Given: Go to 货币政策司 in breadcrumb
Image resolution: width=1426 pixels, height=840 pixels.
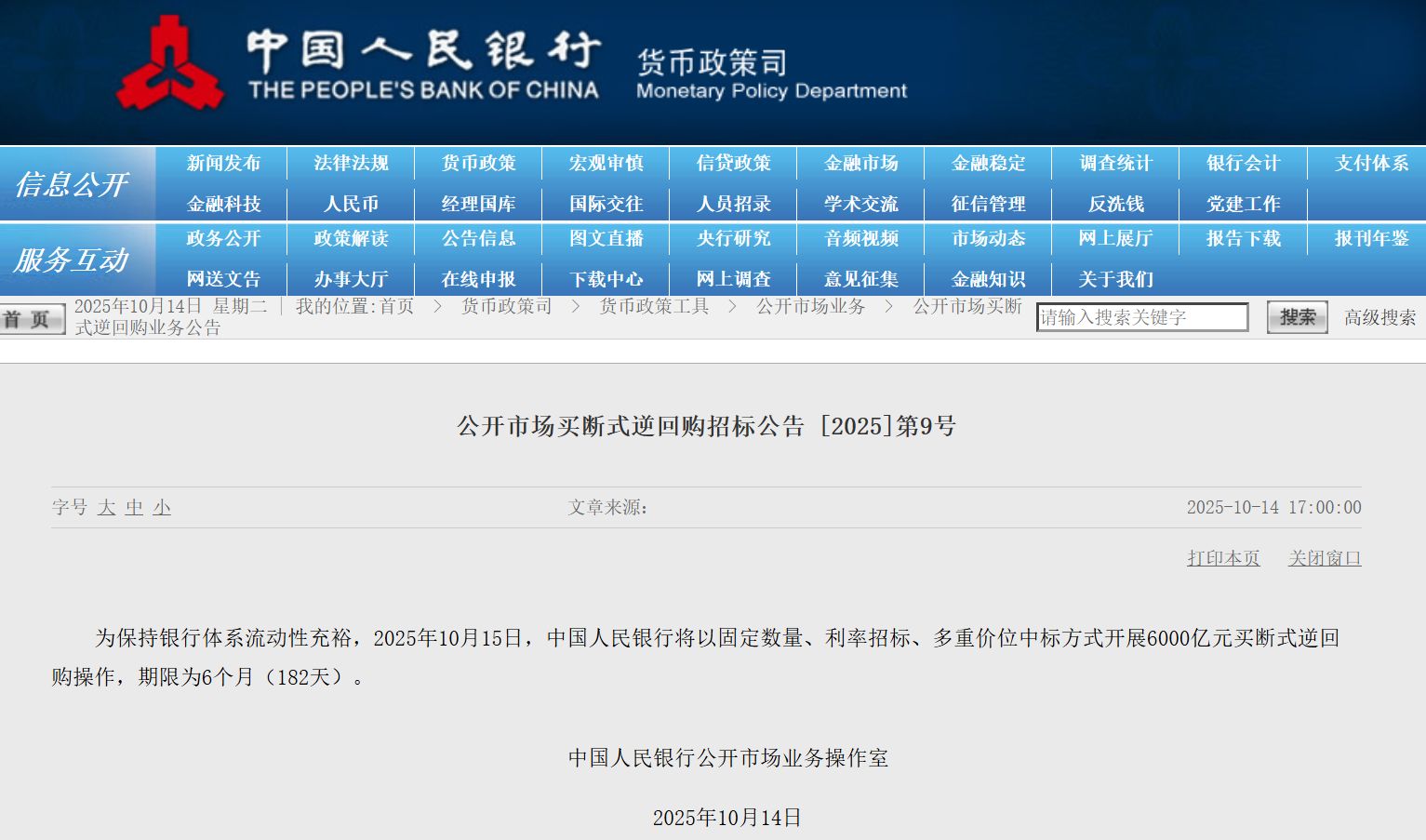Looking at the screenshot, I should [x=506, y=306].
